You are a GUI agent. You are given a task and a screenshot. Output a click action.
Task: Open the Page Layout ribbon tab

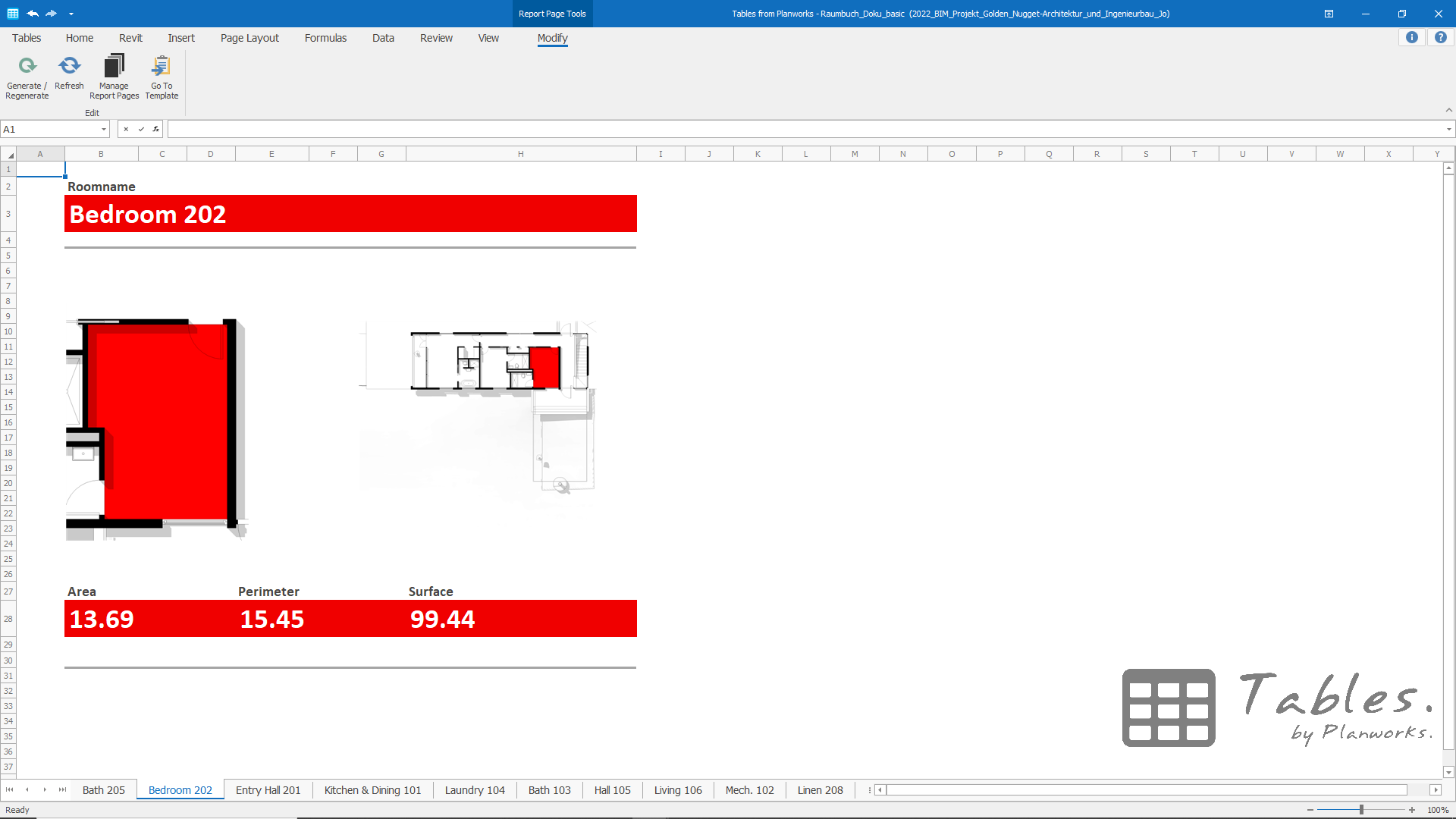click(x=249, y=38)
